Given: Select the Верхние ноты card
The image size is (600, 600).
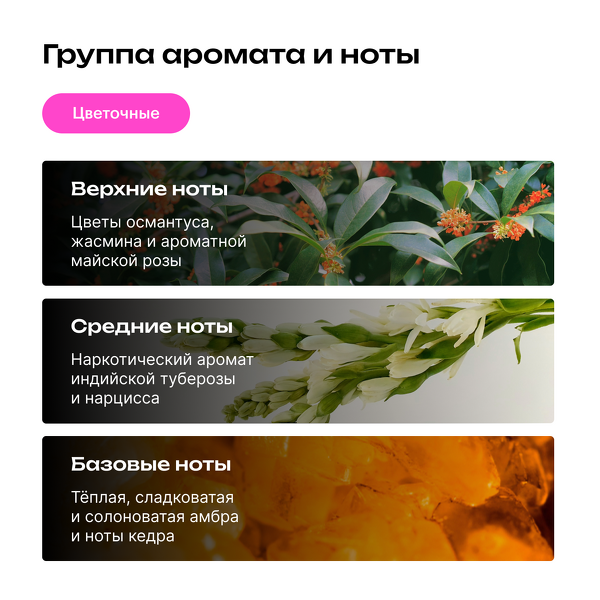Looking at the screenshot, I should point(298,223).
